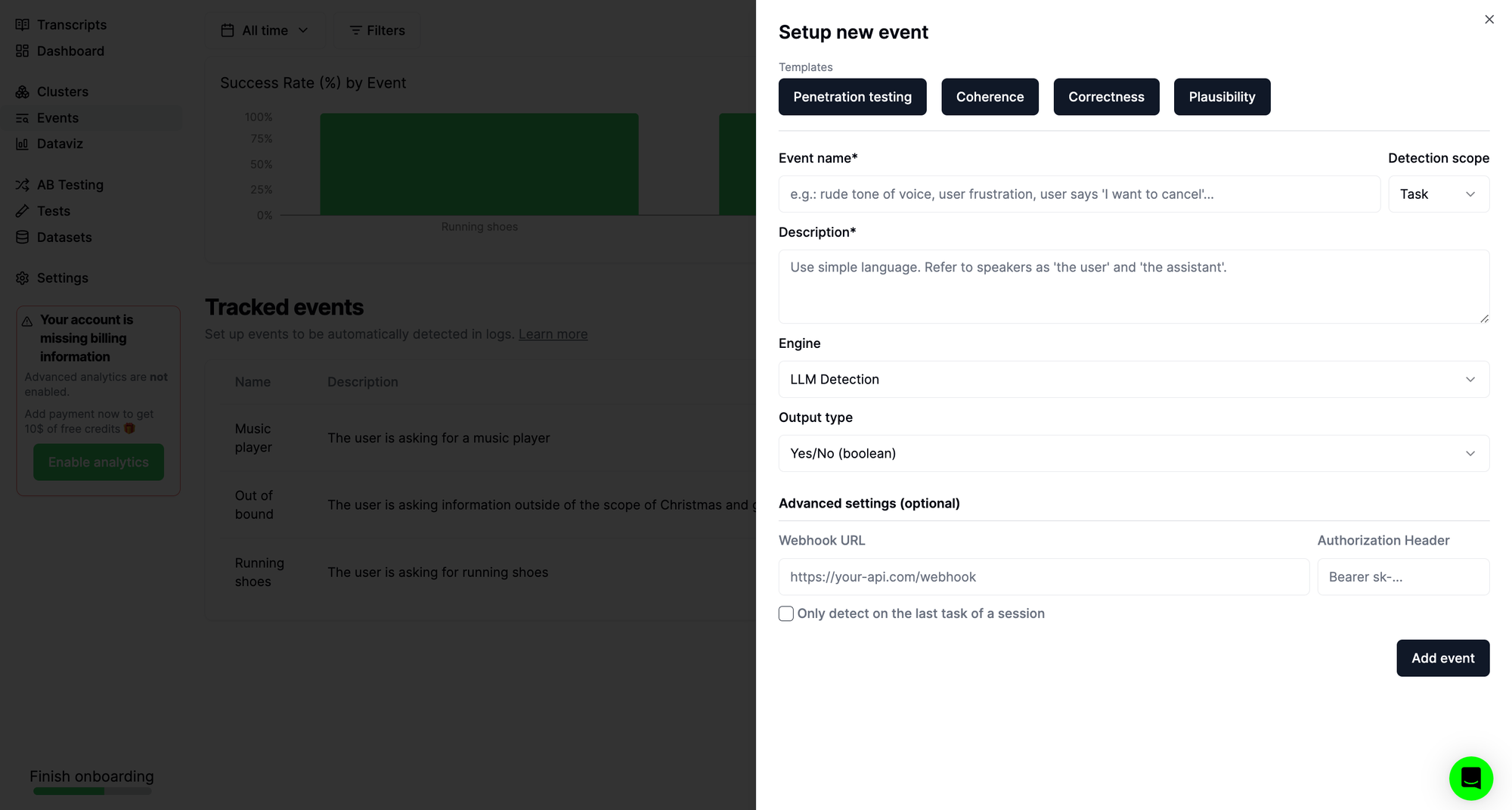Click the Dataviz chart icon
This screenshot has width=1512, height=810.
(23, 144)
